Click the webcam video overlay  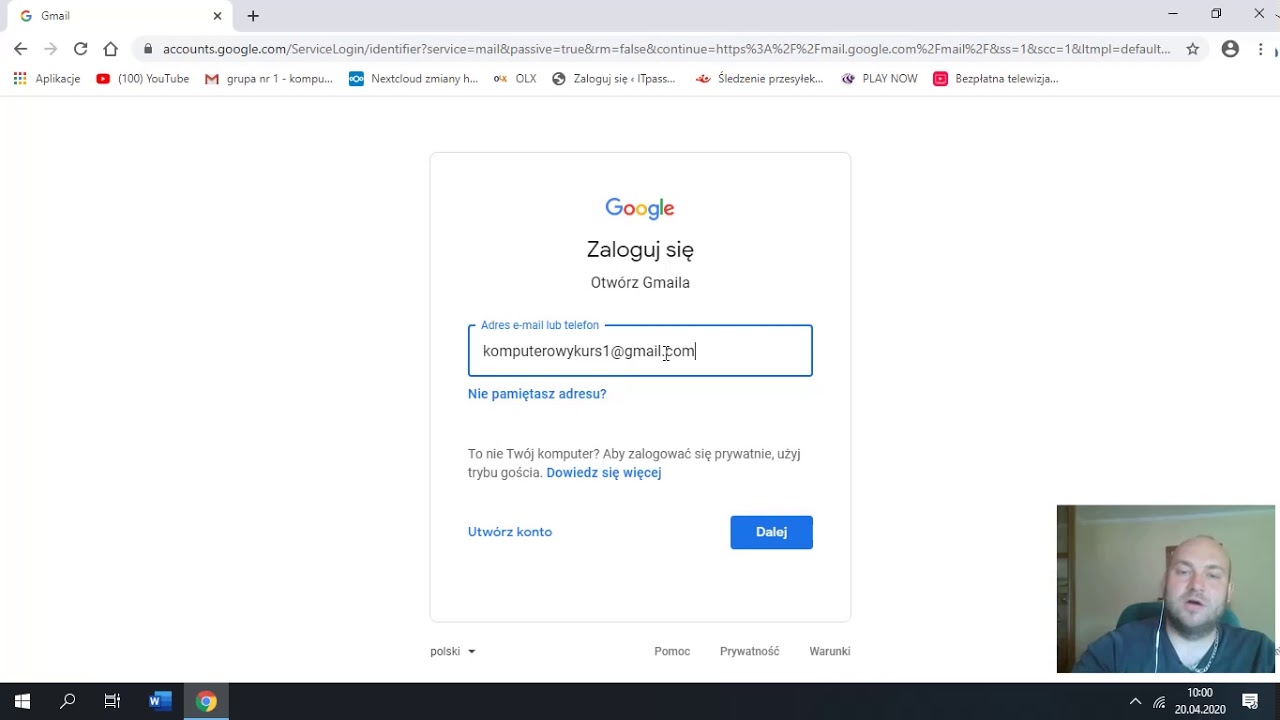pos(1166,589)
